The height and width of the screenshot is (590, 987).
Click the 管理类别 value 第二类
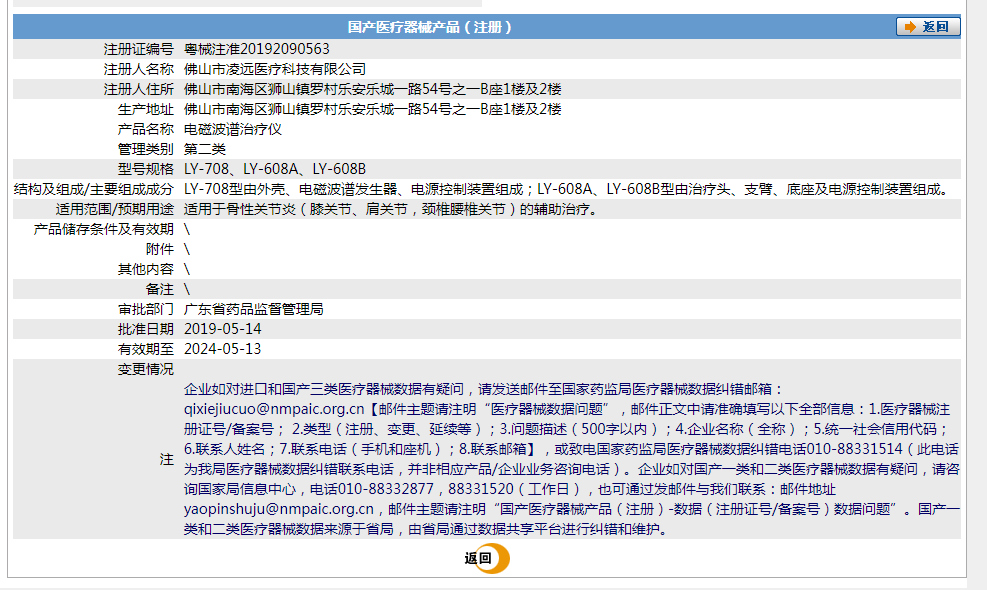tap(204, 147)
